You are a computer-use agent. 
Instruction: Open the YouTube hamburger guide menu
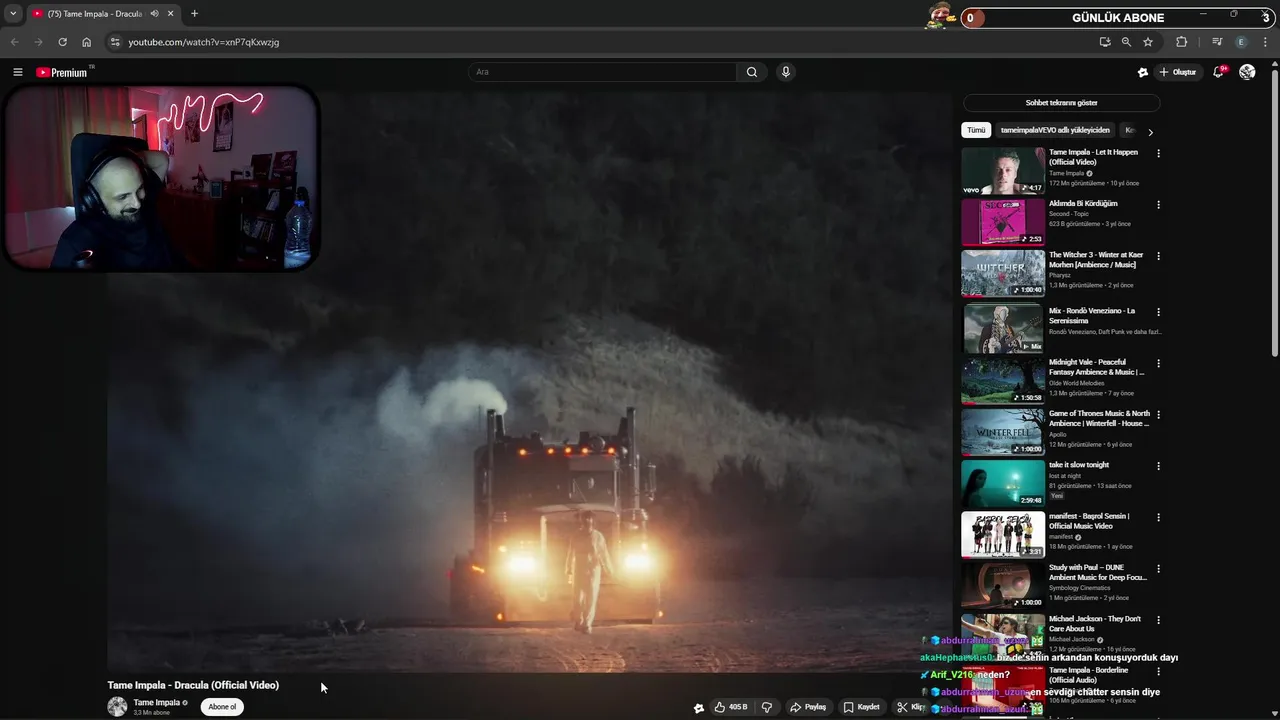[x=17, y=72]
